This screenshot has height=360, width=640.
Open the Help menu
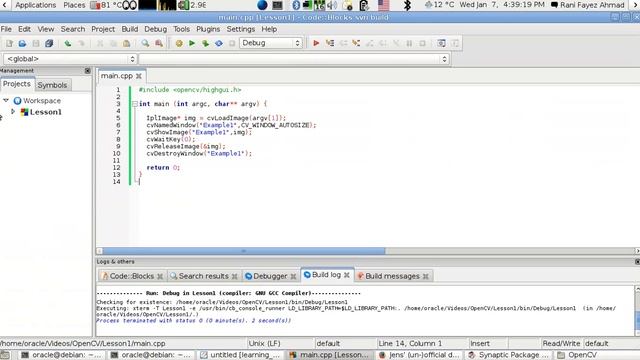coord(269,29)
